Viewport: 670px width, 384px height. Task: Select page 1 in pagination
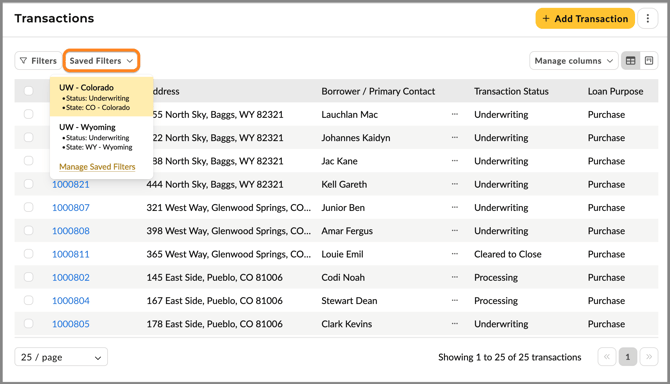pyautogui.click(x=628, y=357)
